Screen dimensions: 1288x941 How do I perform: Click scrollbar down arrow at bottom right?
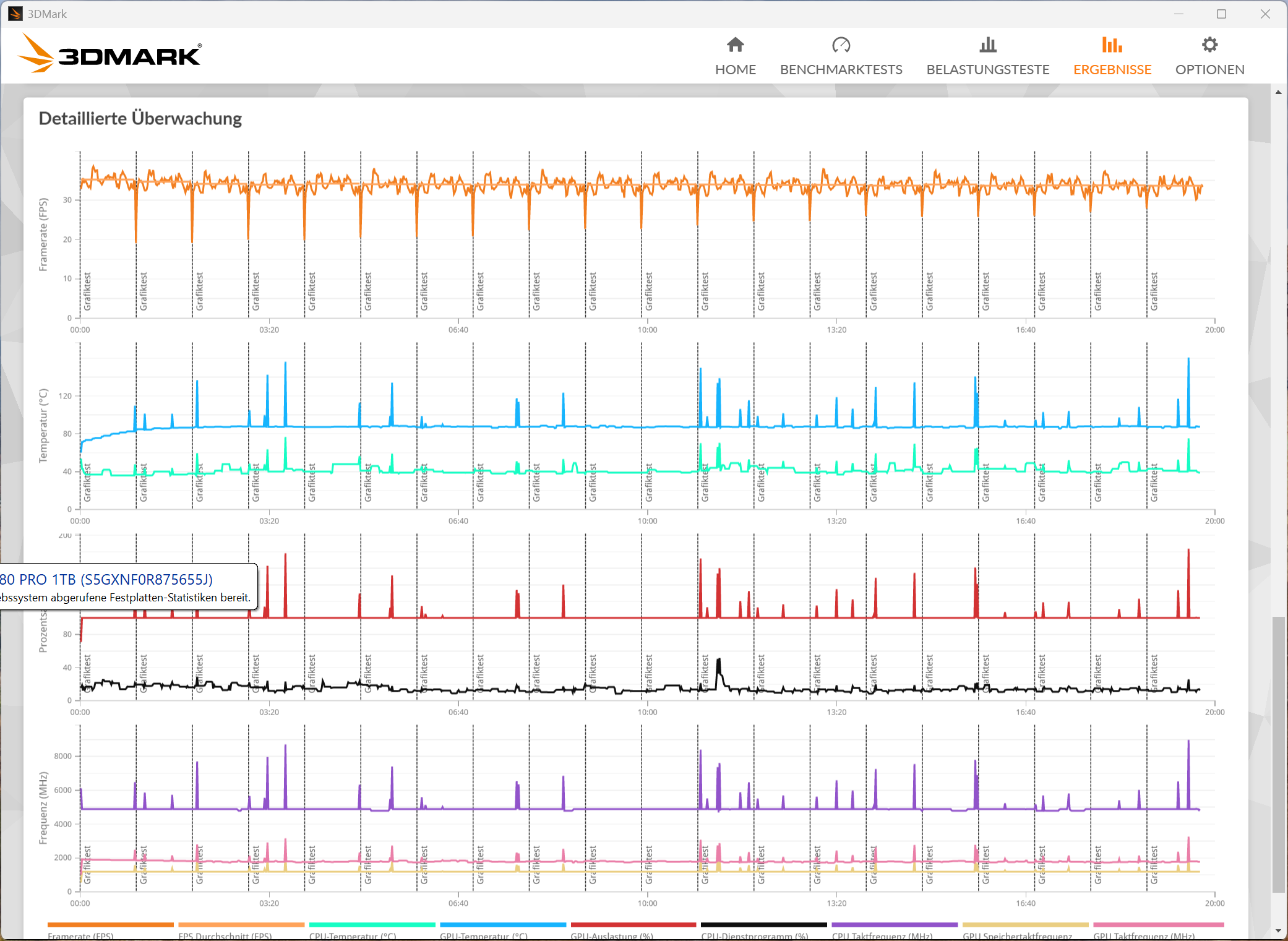[1278, 931]
